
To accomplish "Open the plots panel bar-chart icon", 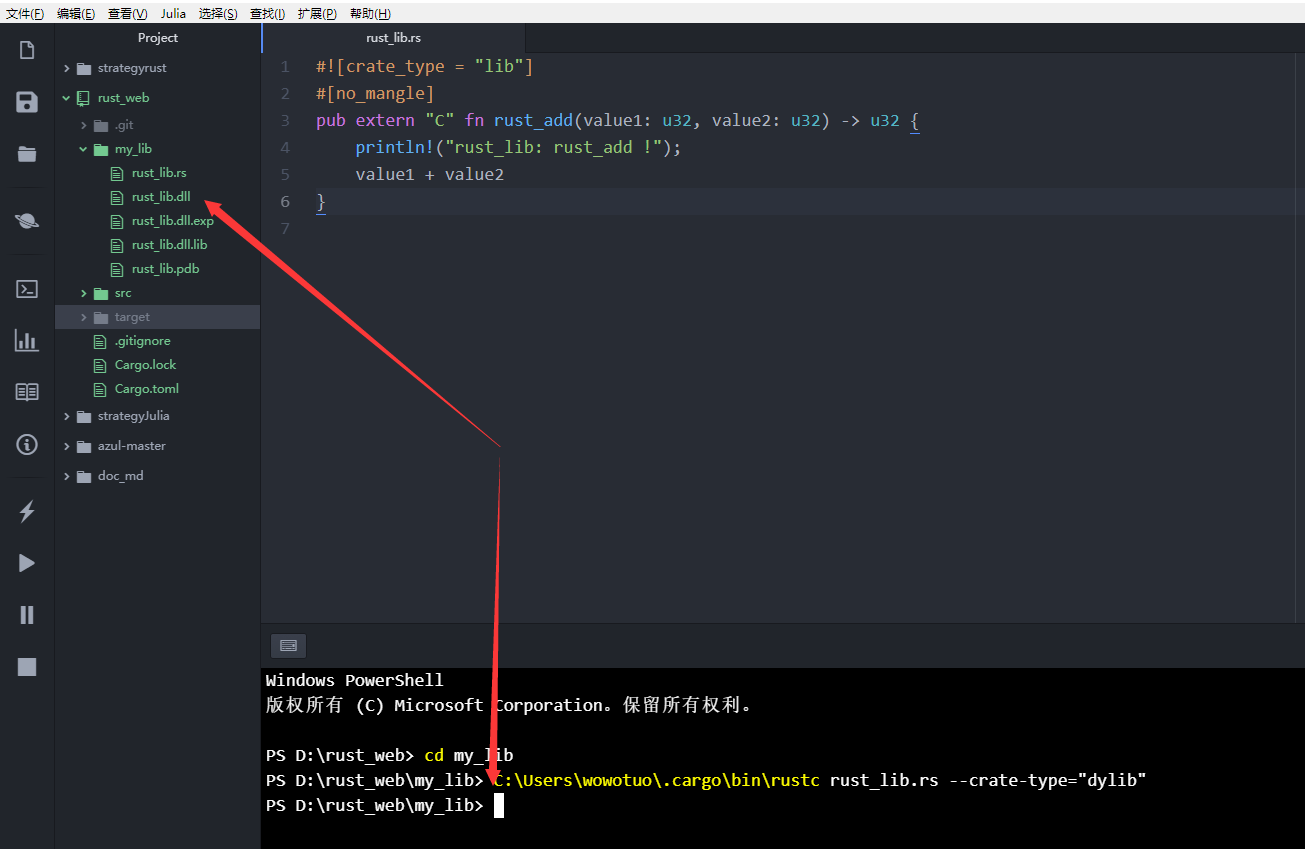I will coord(25,340).
